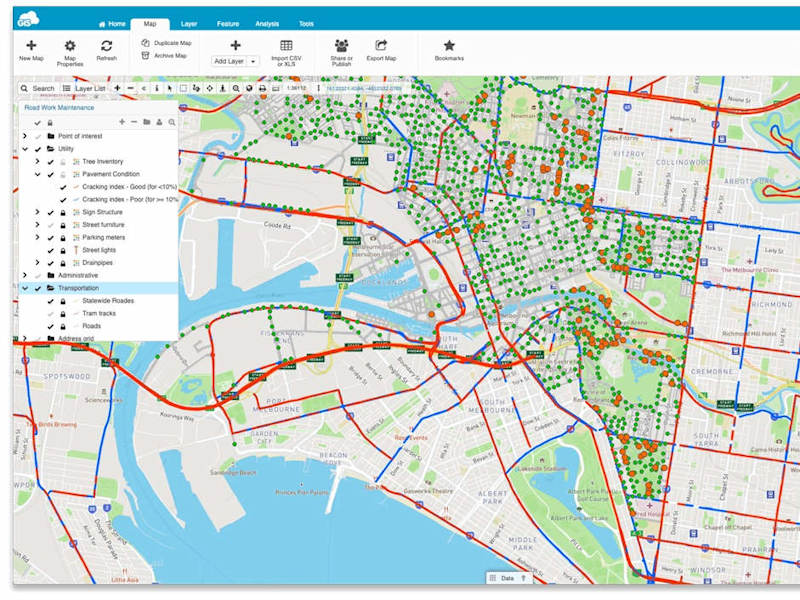Expand the Point of interest folder
Image resolution: width=800 pixels, height=600 pixels.
pos(24,136)
